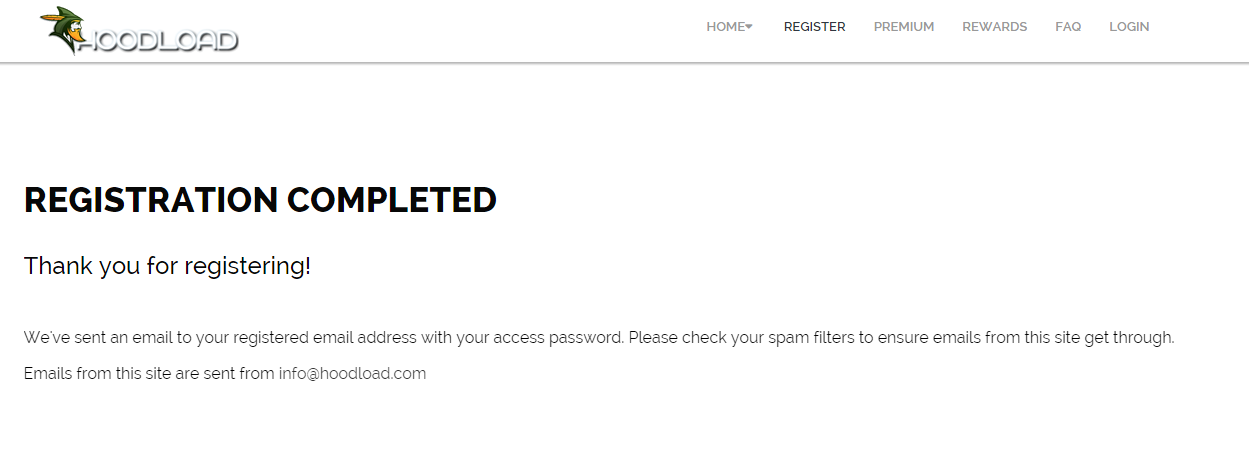Click the HOODLOAD logo wordmark
This screenshot has width=1249, height=463.
coord(158,41)
